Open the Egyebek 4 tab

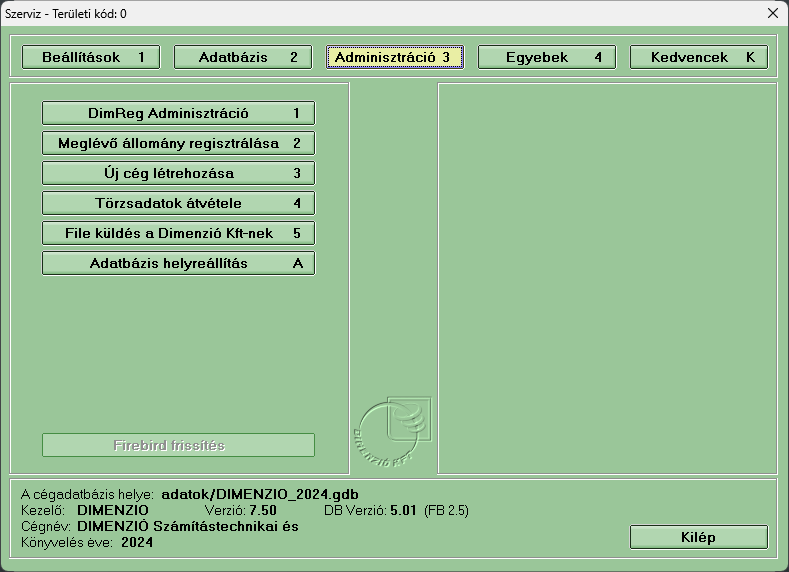click(x=547, y=57)
